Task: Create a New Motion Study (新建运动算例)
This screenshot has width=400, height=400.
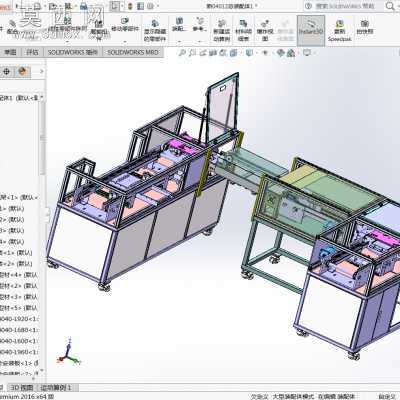Action: (x=222, y=30)
